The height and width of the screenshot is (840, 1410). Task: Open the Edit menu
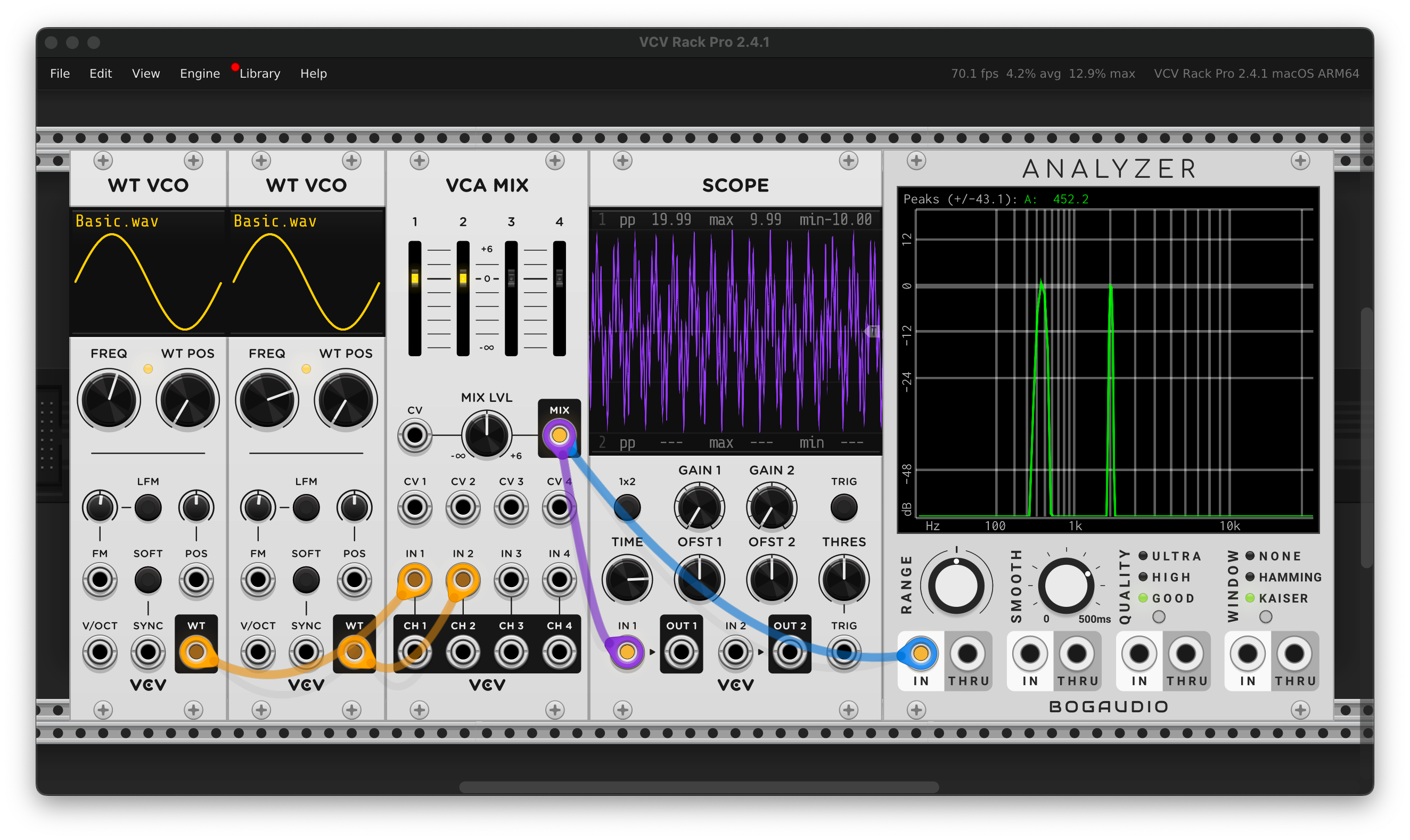pyautogui.click(x=101, y=73)
